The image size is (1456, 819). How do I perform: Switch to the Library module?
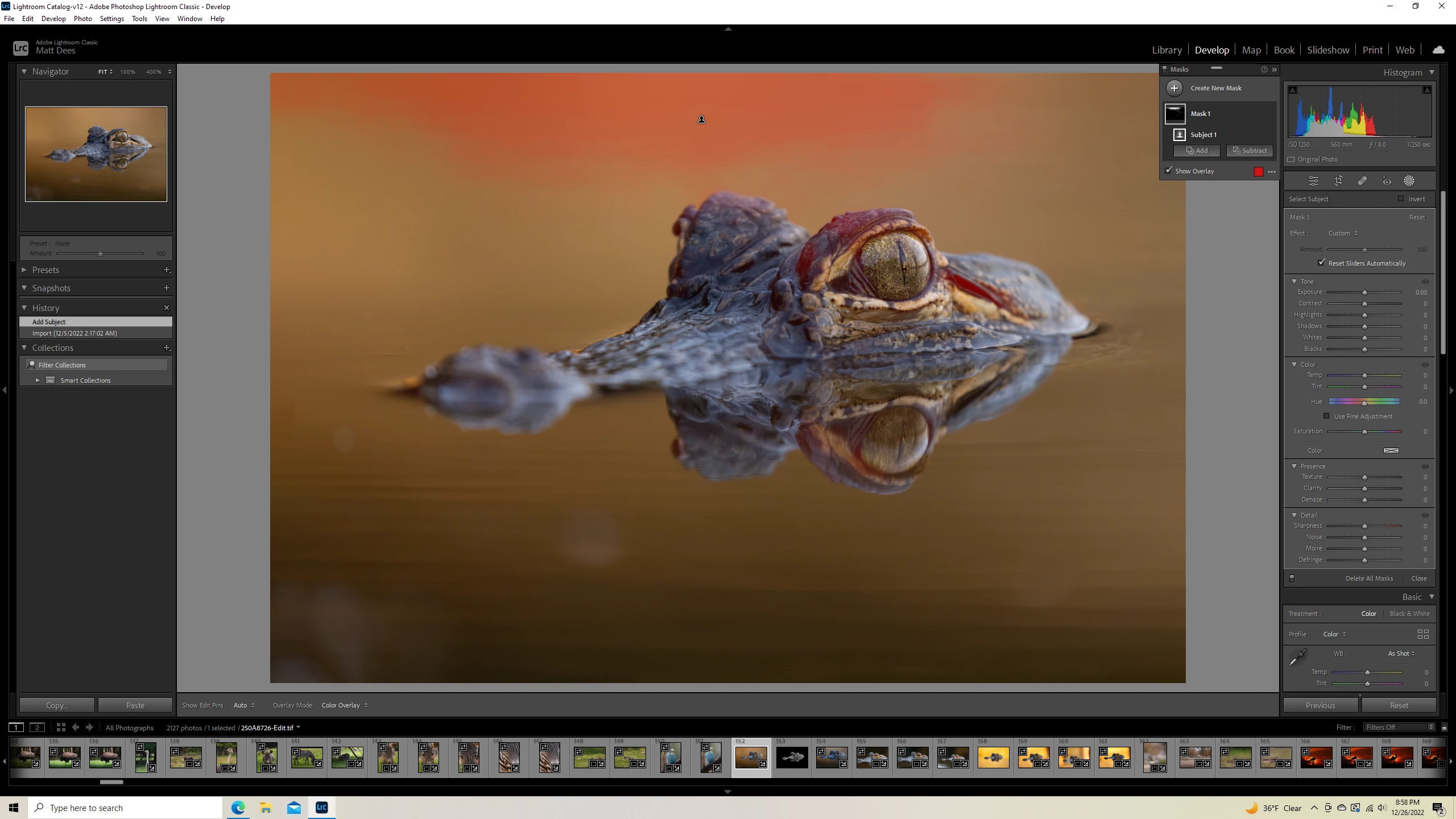click(1167, 50)
